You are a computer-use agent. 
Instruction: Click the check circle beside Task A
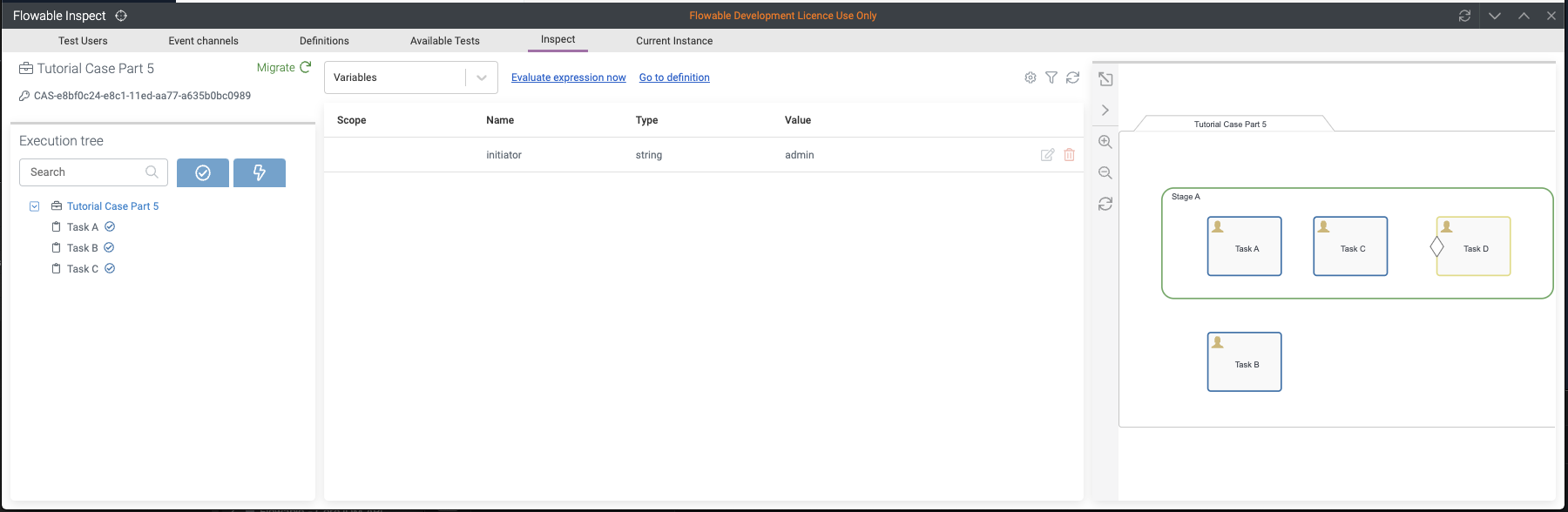[110, 226]
